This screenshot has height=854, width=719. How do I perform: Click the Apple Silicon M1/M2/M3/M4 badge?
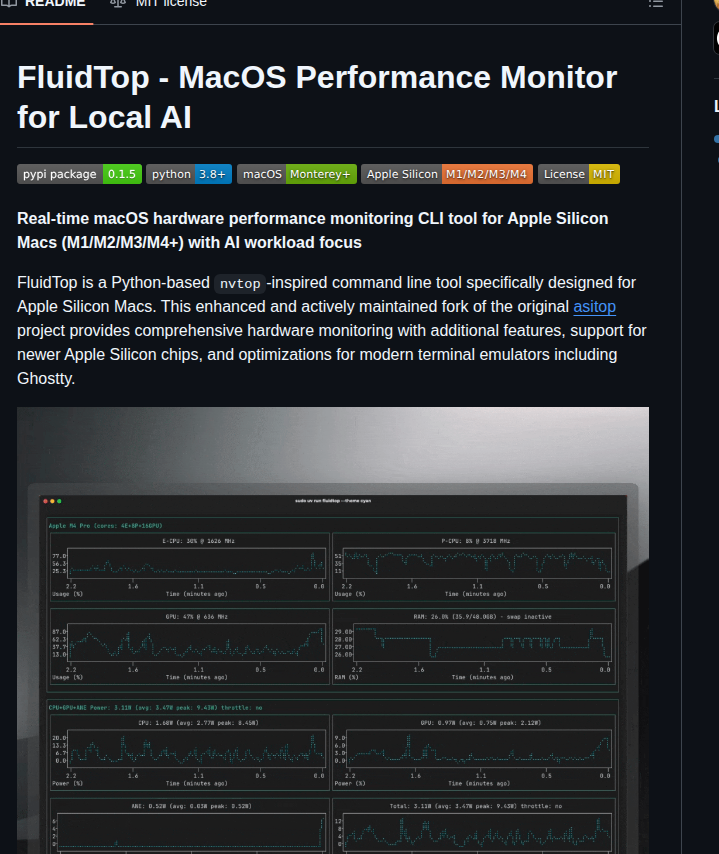pos(447,174)
